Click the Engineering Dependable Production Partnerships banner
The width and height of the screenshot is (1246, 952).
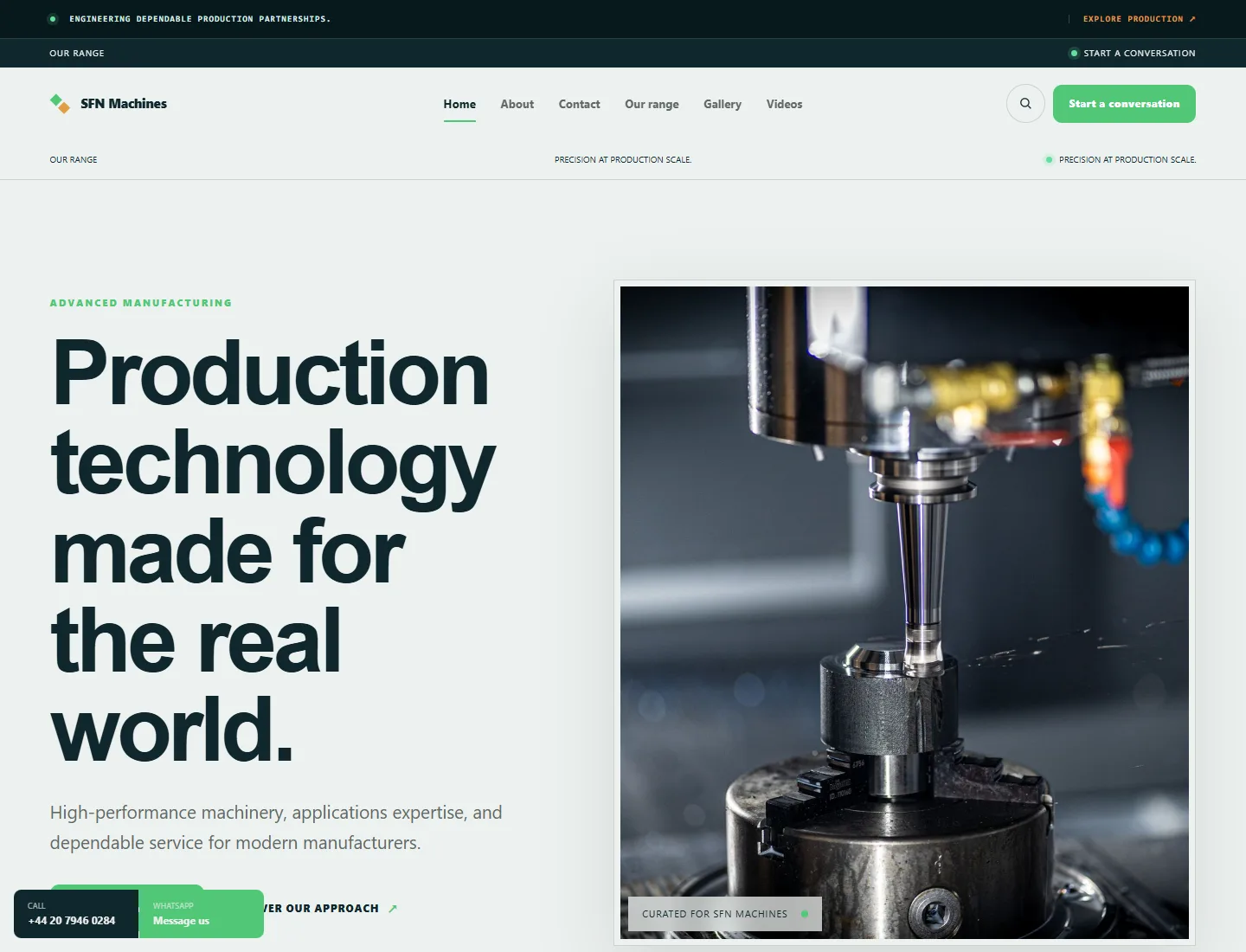click(x=200, y=19)
